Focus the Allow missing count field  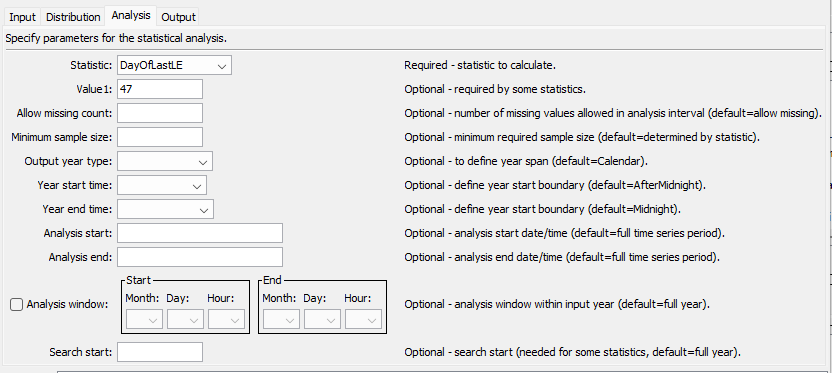point(160,113)
